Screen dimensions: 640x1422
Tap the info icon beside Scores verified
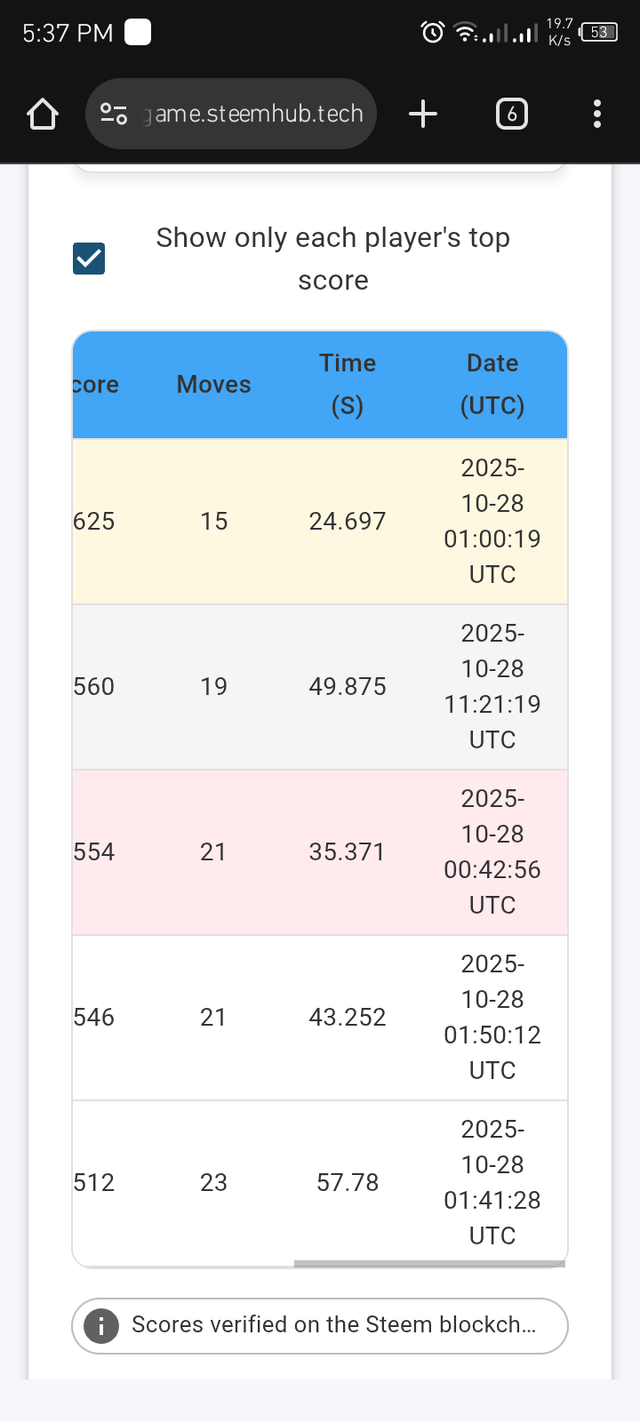pos(99,1326)
